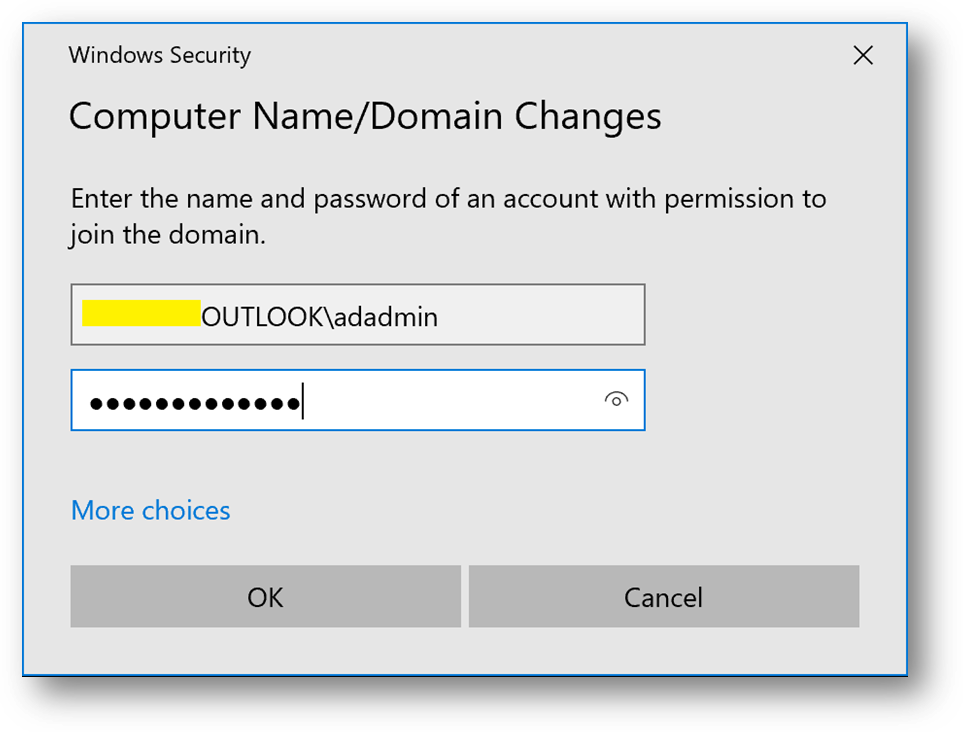Click the yellow highlighted username portion
Viewport: 963px width, 732px height.
[x=141, y=313]
